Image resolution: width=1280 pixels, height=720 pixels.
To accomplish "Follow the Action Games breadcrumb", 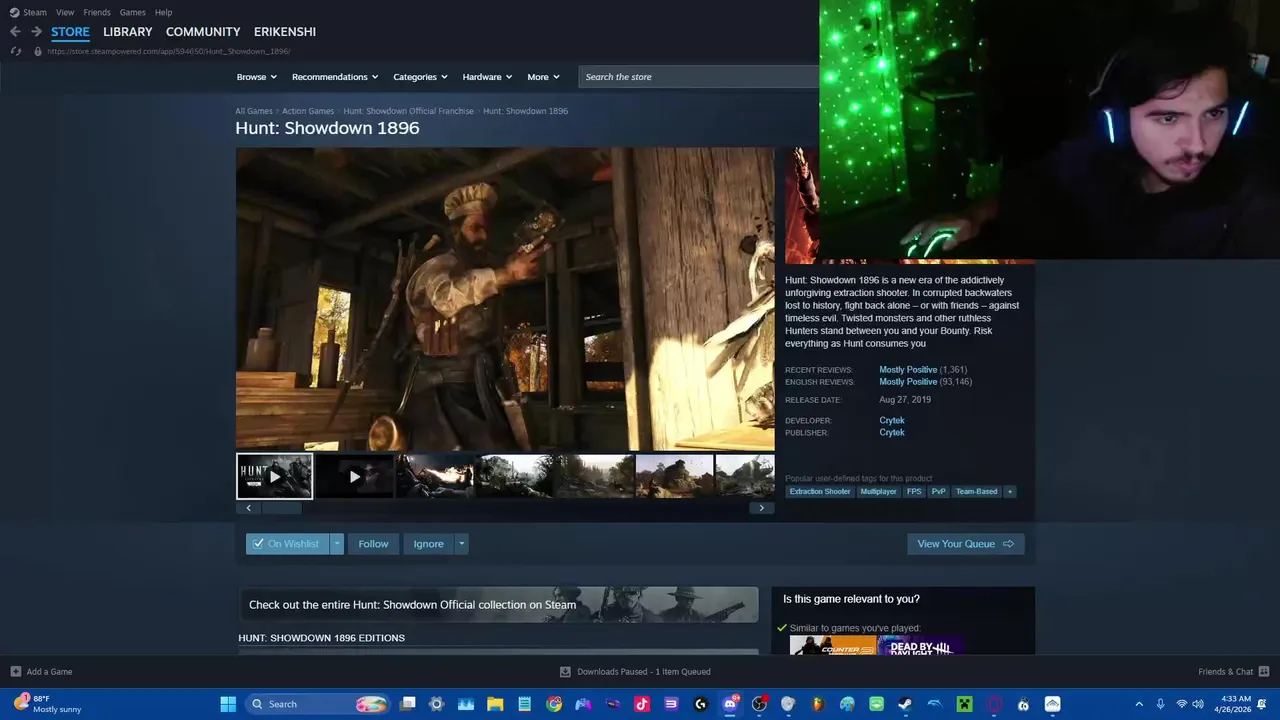I will 308,111.
